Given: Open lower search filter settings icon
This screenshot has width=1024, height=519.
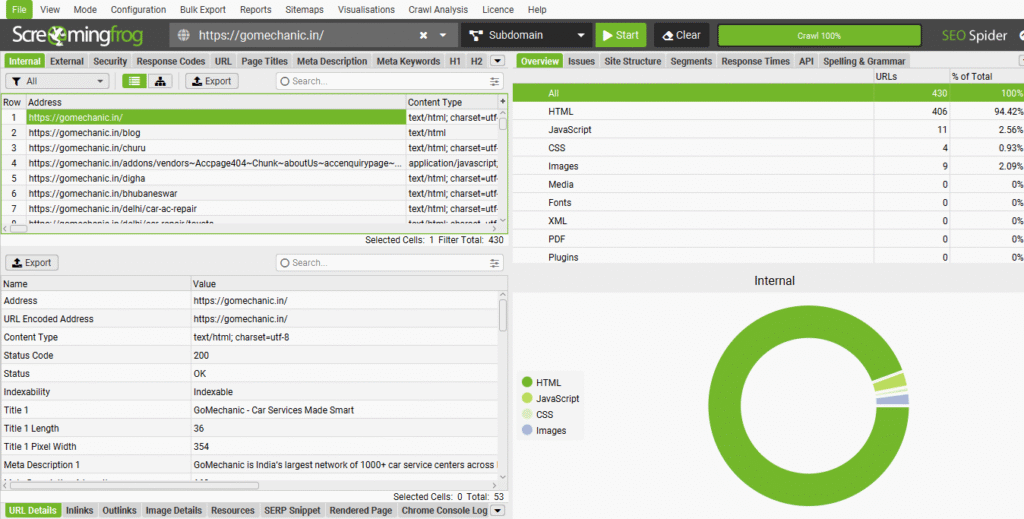Looking at the screenshot, I should [494, 262].
